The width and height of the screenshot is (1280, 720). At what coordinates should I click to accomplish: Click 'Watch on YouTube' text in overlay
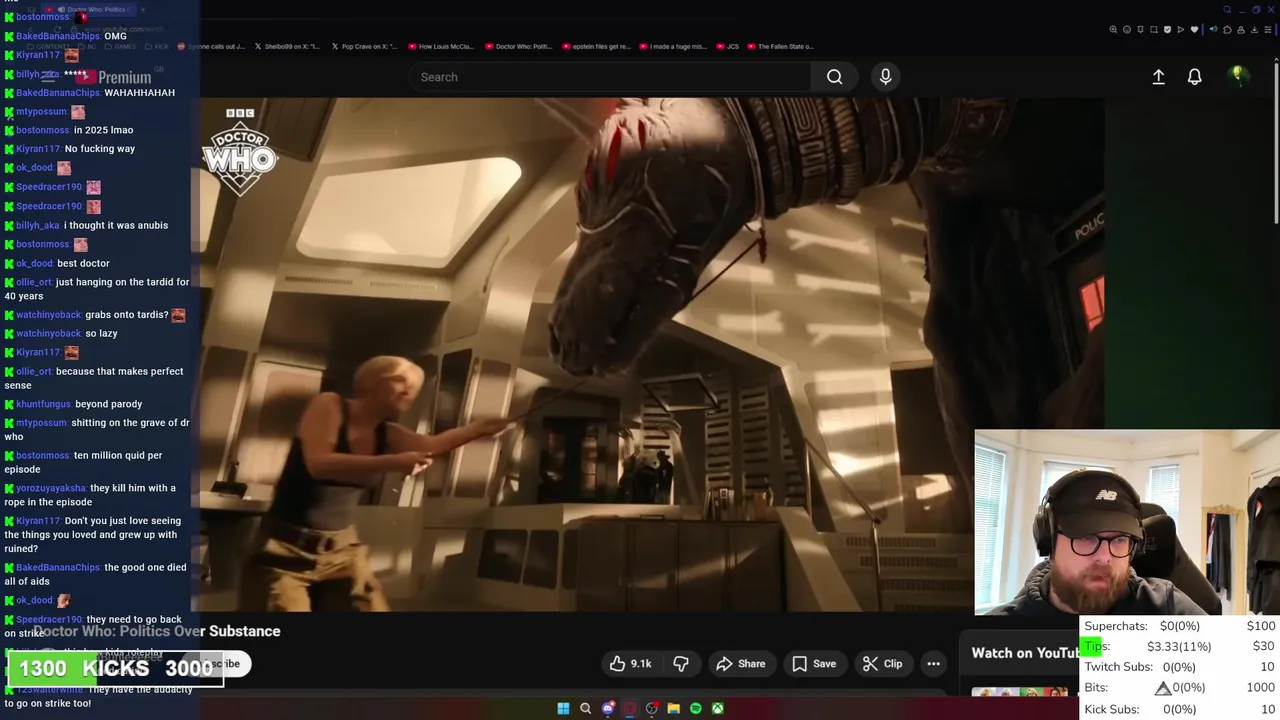(1027, 653)
